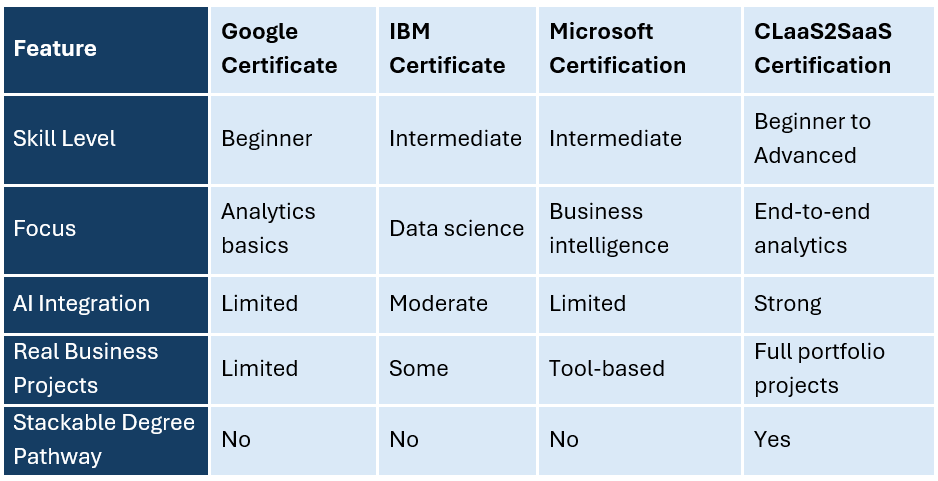Select the Tool-based projects cell
Screen dimensions: 938x481
pyautogui.click(x=639, y=369)
